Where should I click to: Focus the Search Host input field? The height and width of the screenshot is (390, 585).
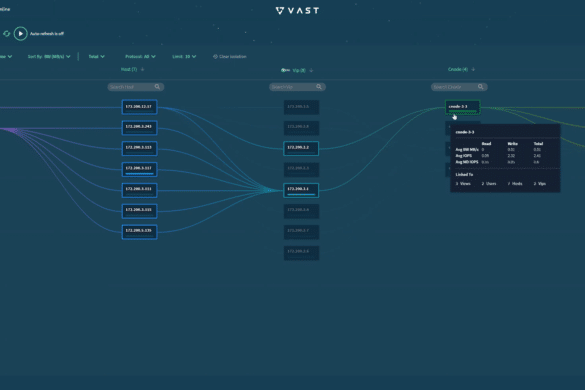point(136,87)
